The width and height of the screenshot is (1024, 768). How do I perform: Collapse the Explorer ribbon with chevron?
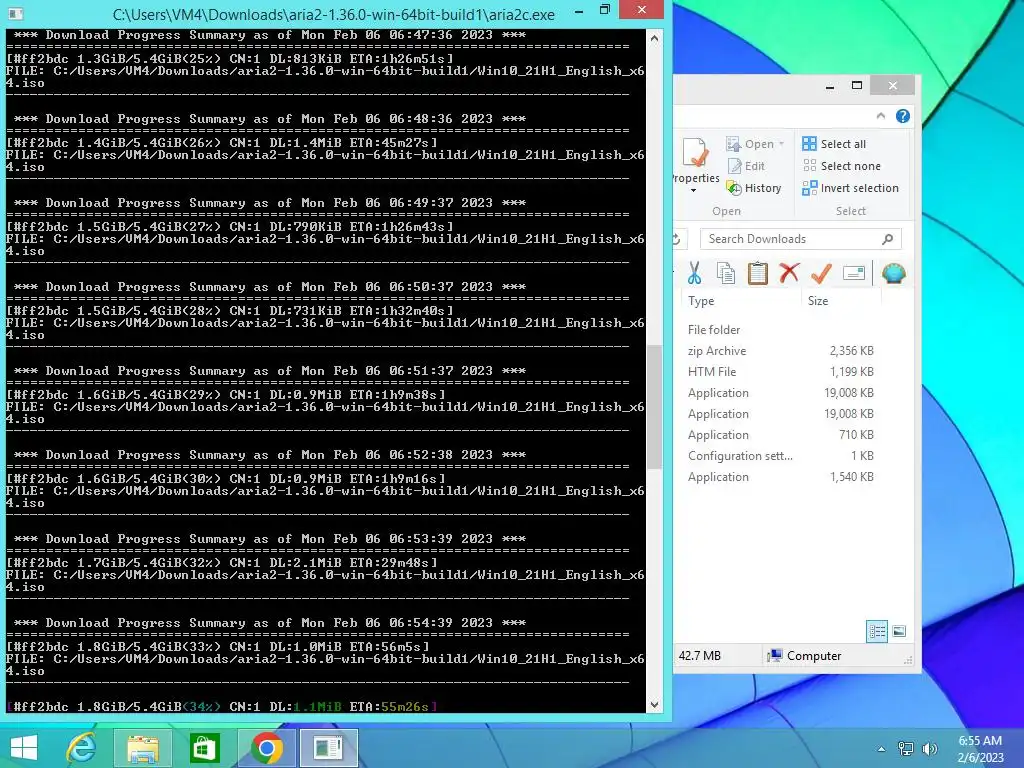click(x=881, y=116)
